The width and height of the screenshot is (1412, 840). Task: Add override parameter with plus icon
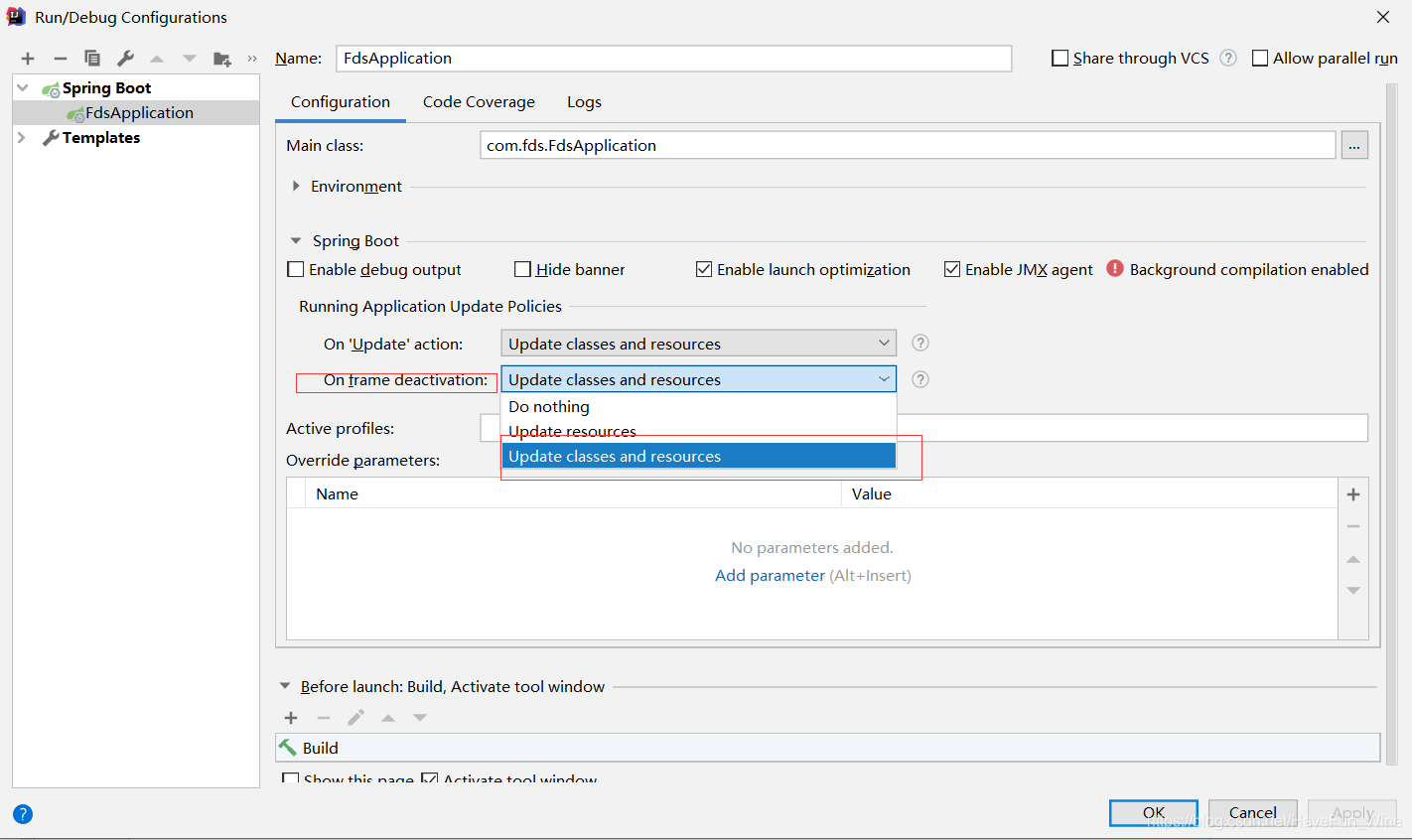1353,494
